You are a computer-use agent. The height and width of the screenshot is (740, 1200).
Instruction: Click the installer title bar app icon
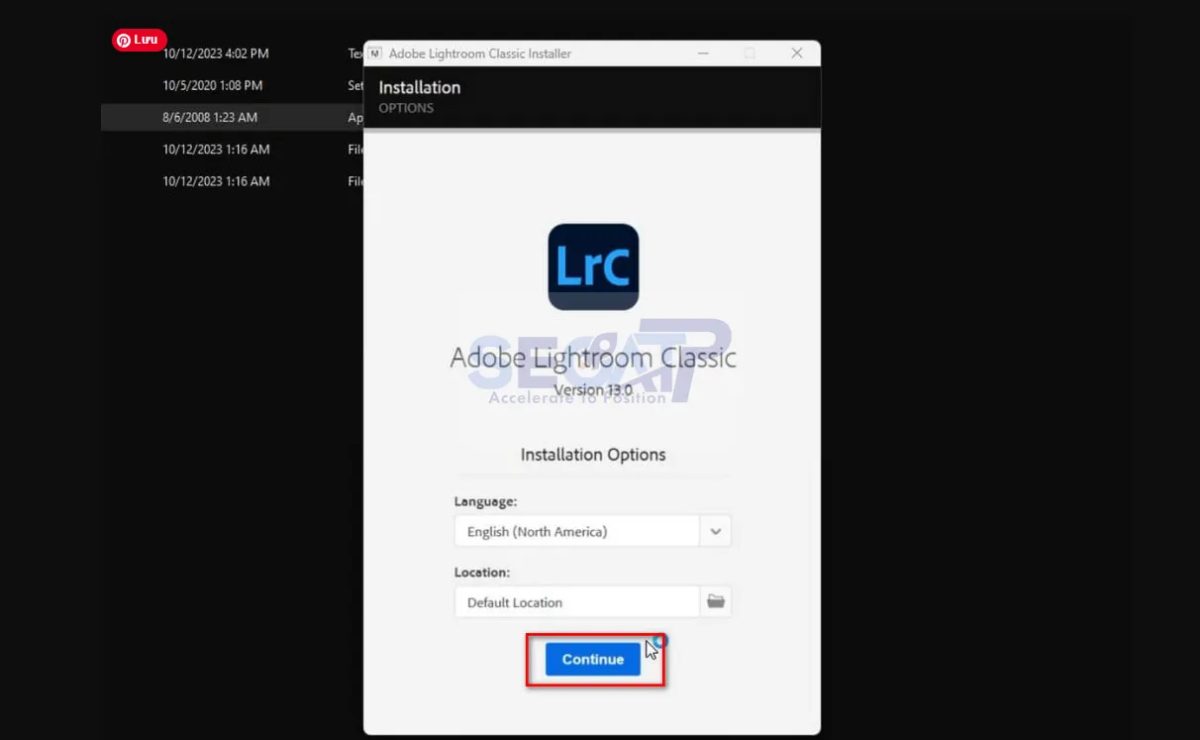375,53
